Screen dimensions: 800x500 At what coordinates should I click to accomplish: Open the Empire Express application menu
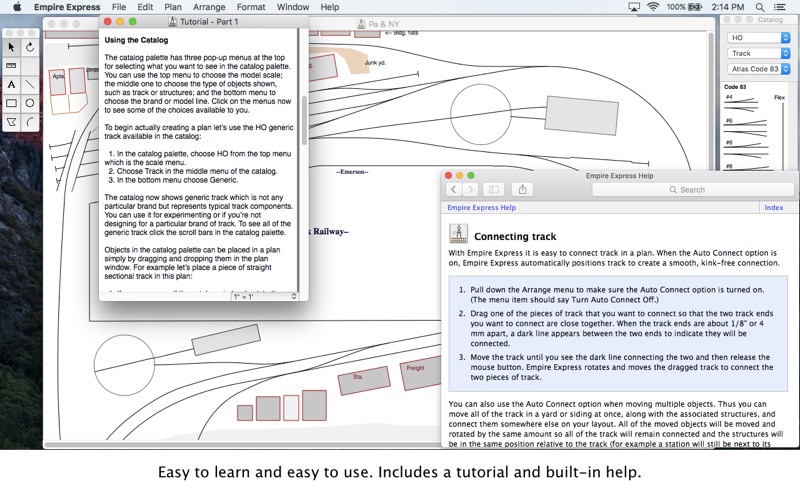pyautogui.click(x=67, y=7)
